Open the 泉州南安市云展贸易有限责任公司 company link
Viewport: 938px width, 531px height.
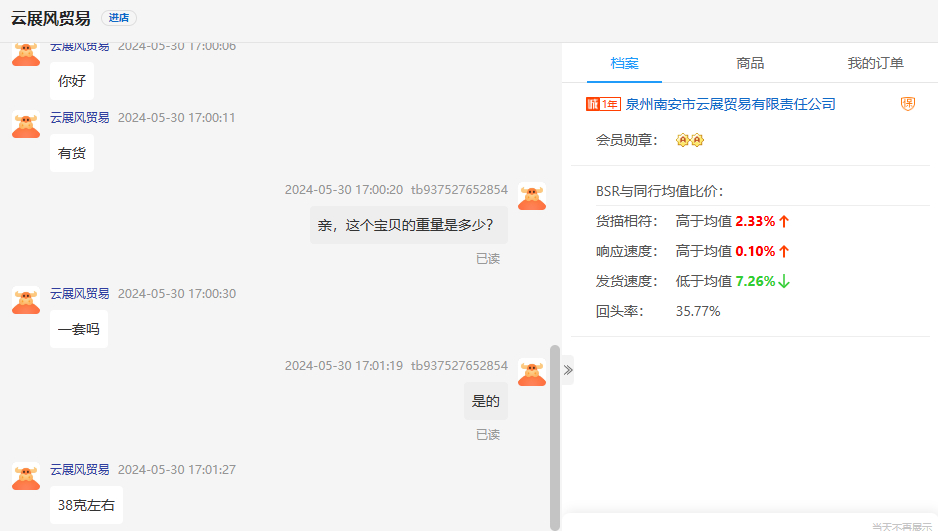point(730,104)
